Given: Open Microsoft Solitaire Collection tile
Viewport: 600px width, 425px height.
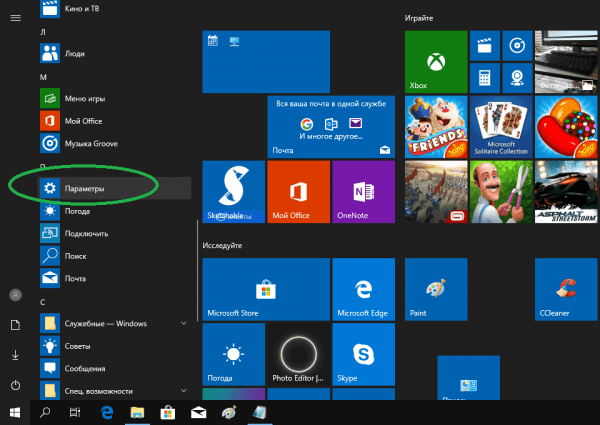Looking at the screenshot, I should (x=501, y=127).
